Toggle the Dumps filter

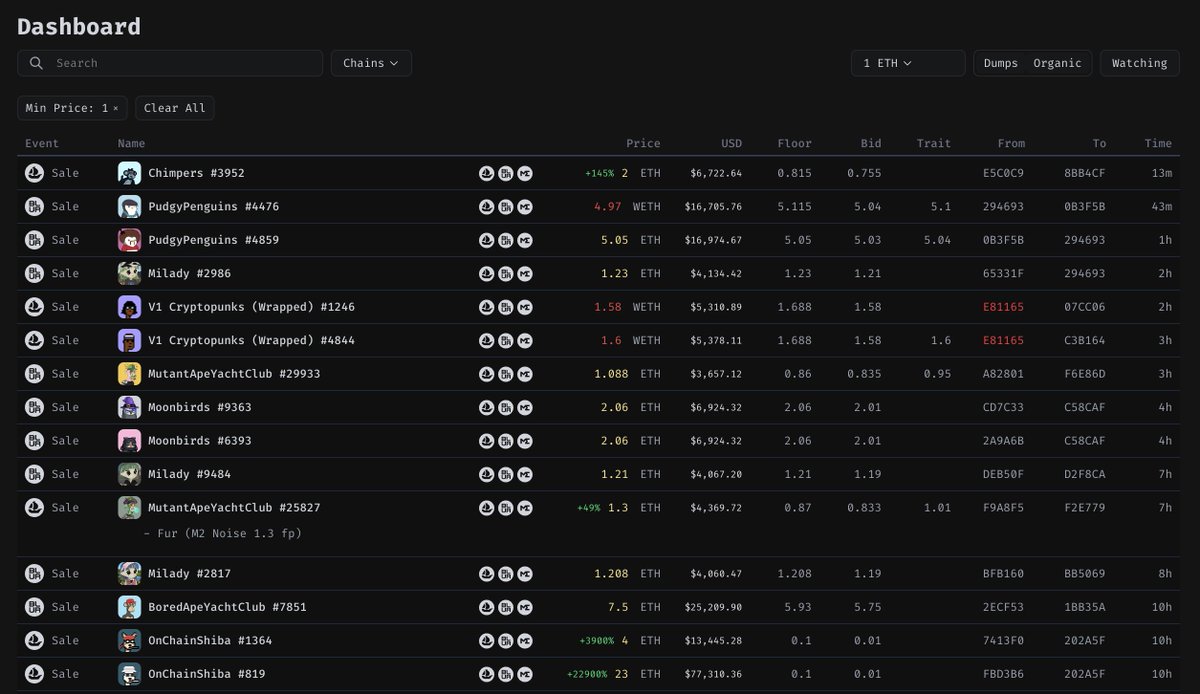tap(1000, 62)
